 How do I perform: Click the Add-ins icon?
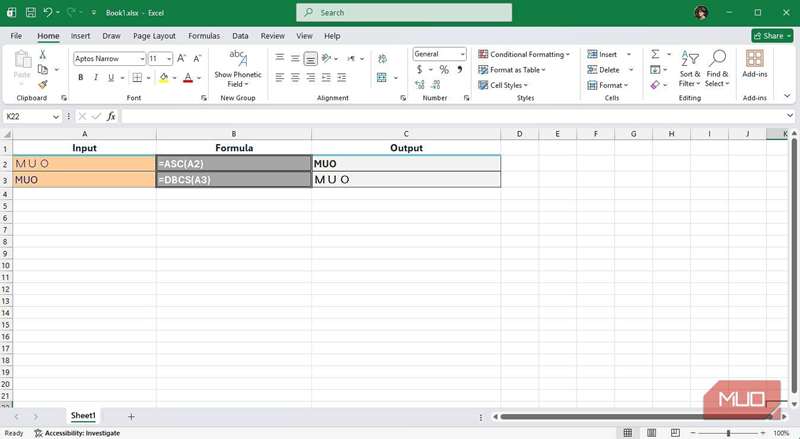[754, 66]
